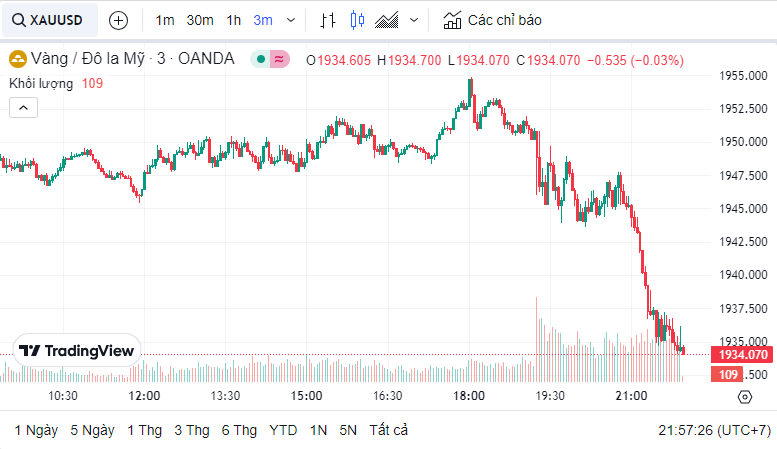
Task: Open the chart style dropdown arrow
Action: point(415,20)
